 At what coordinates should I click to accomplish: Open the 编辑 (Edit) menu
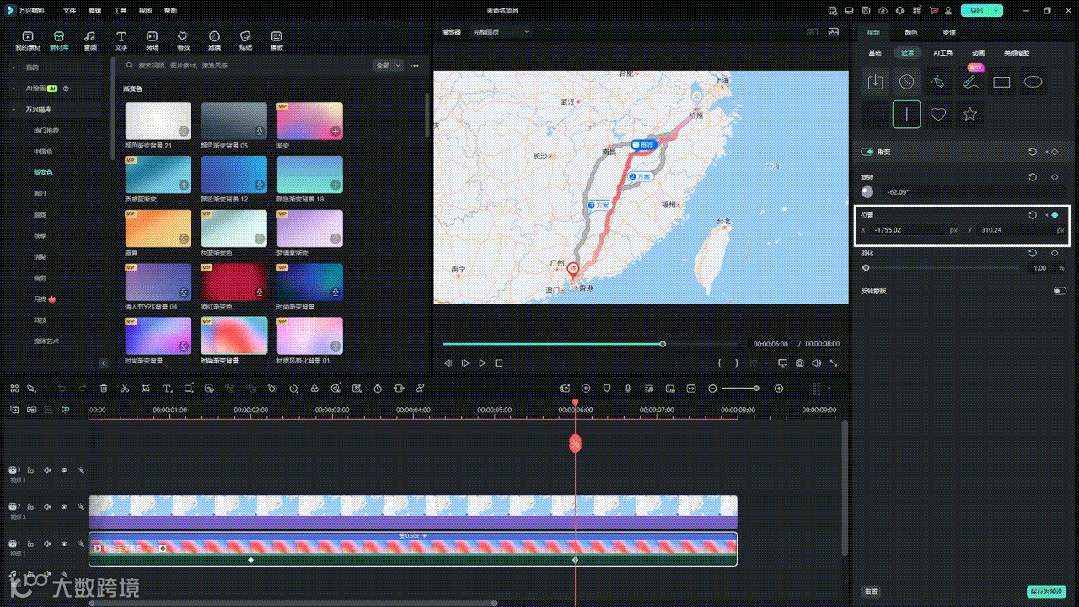[x=95, y=10]
